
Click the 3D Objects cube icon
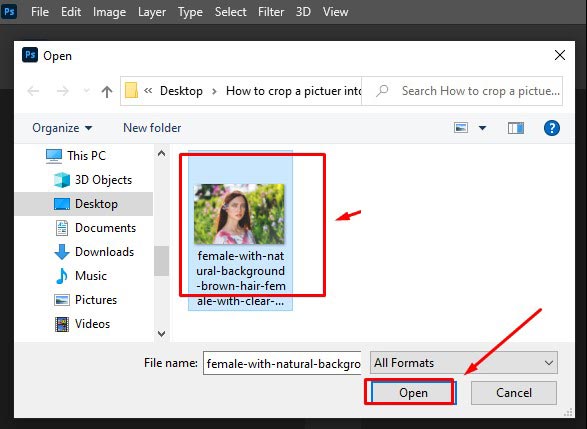click(62, 180)
